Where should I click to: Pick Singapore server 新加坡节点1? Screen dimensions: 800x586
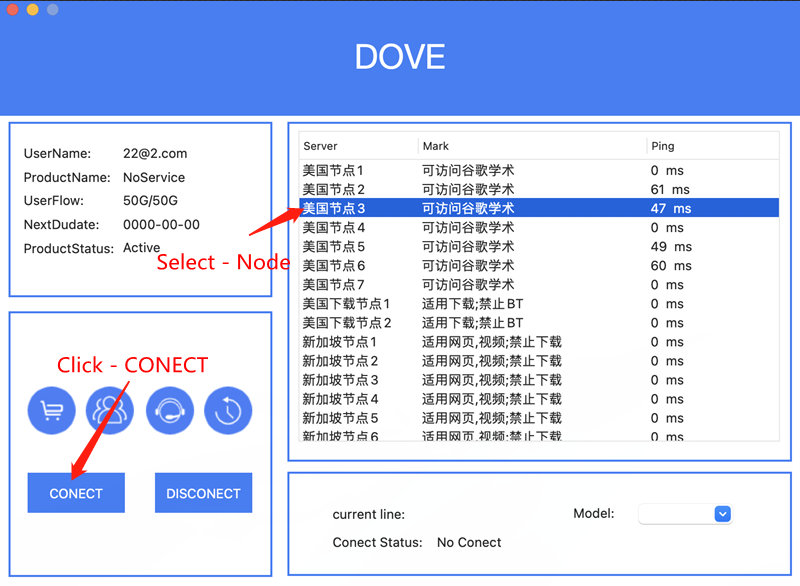click(340, 342)
